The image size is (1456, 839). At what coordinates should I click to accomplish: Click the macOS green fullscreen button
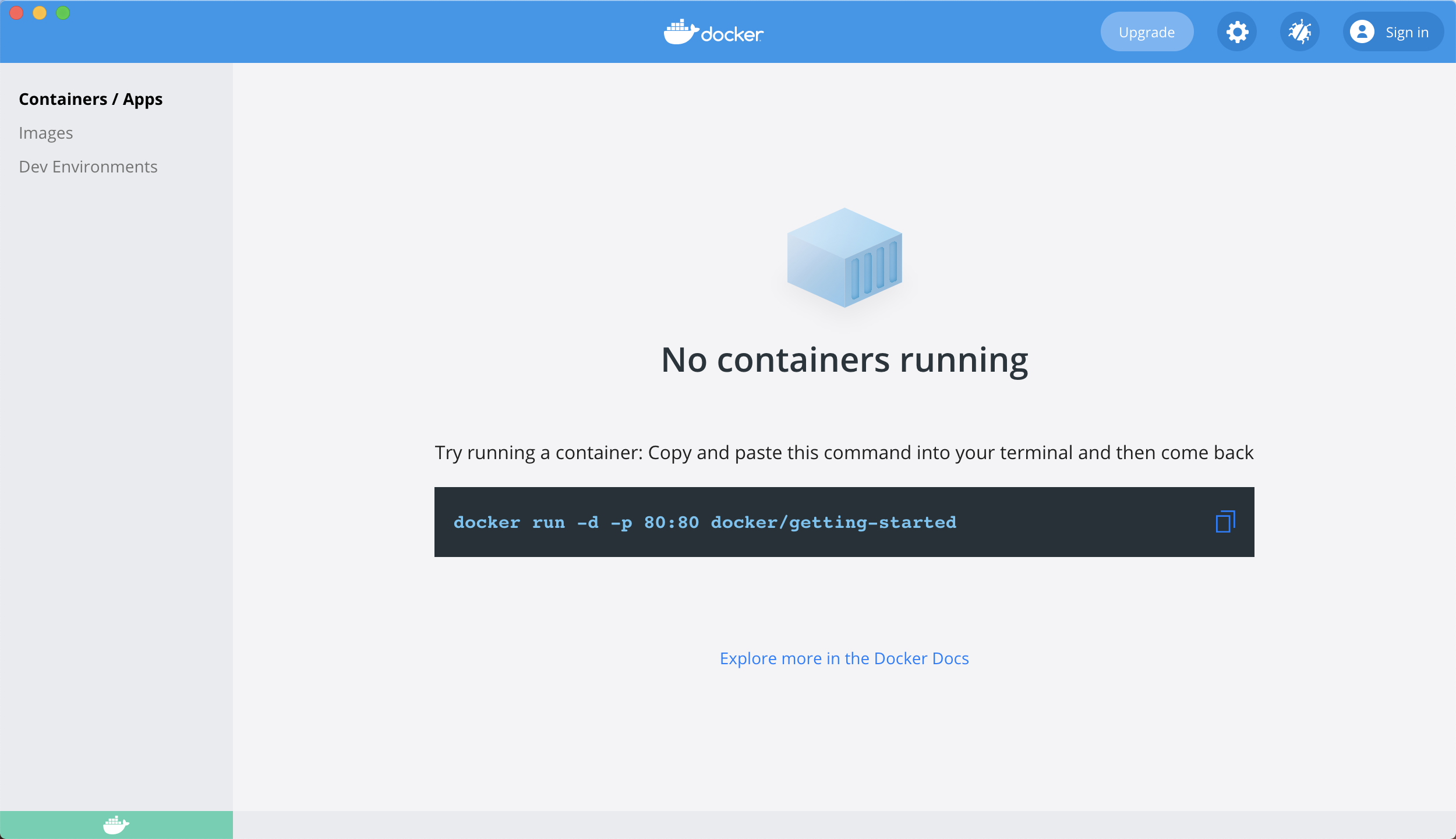click(x=63, y=13)
